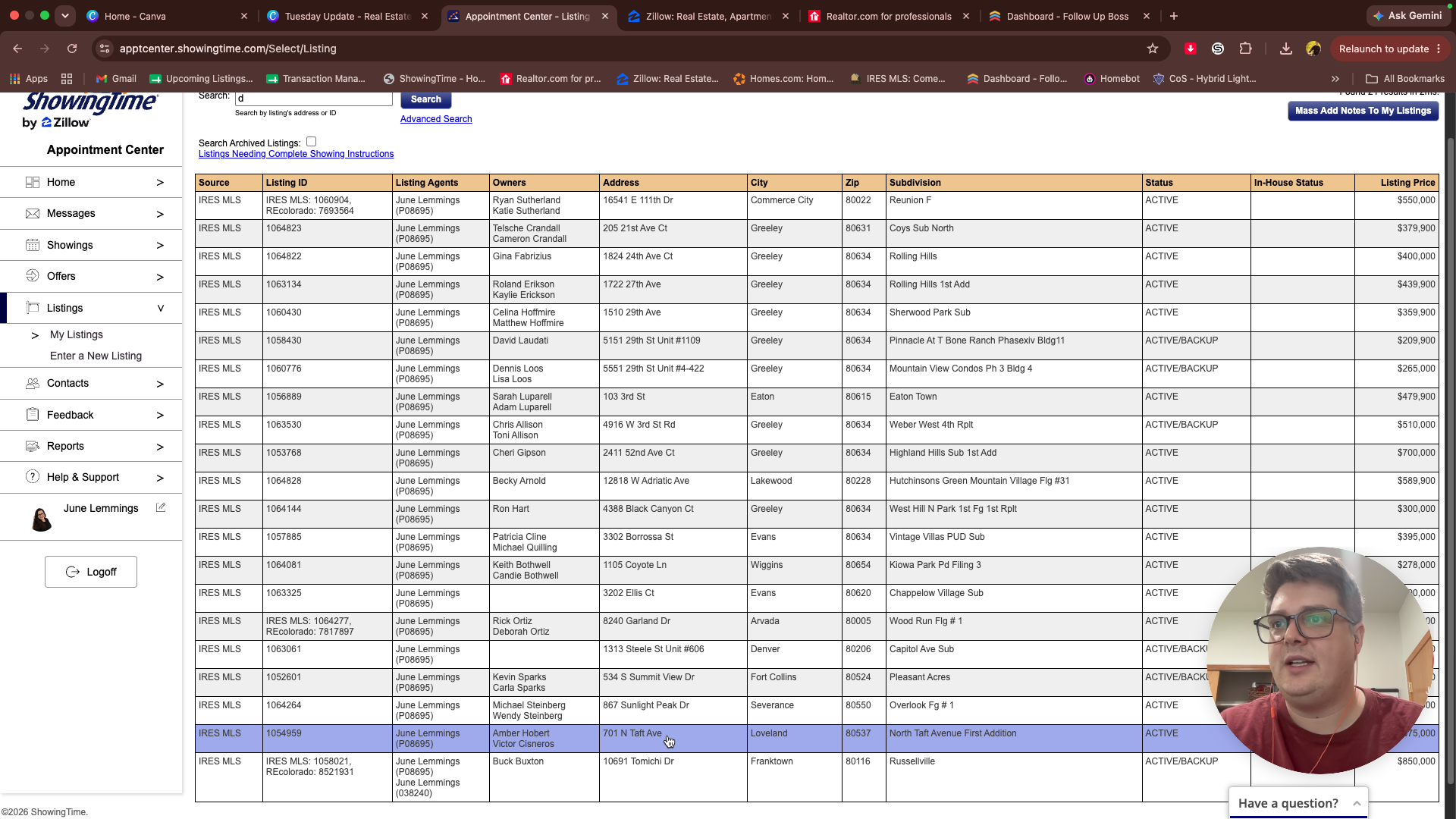
Task: Open Listings Needing Complete Showing Instructions link
Action: point(296,154)
